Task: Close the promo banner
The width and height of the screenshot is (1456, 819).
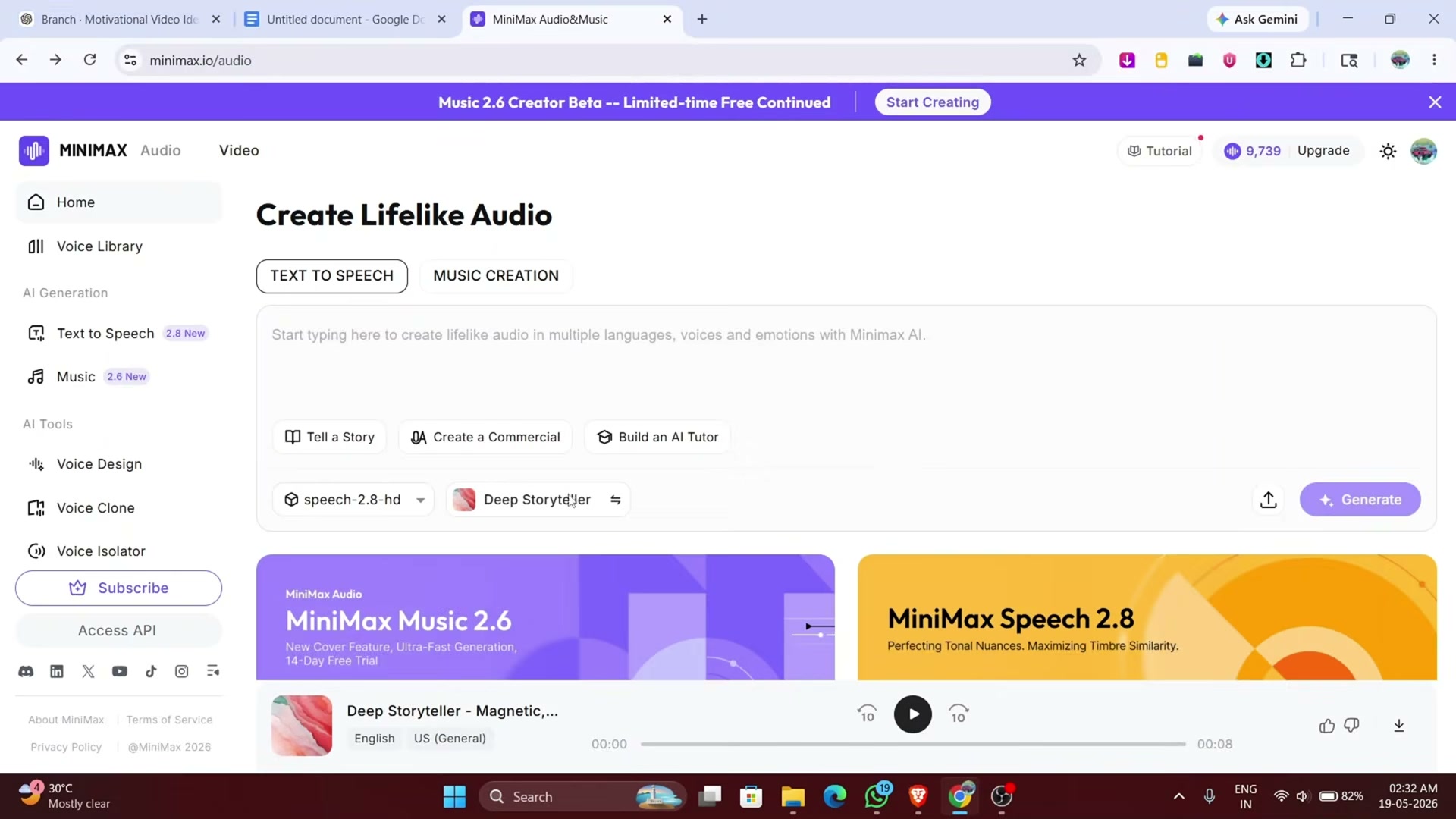Action: (1435, 102)
